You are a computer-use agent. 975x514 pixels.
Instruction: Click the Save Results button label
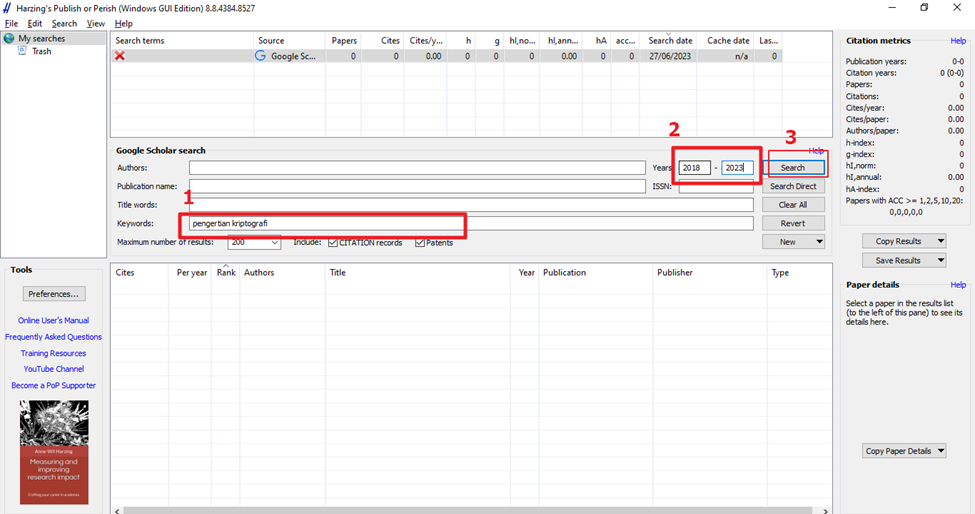click(899, 260)
